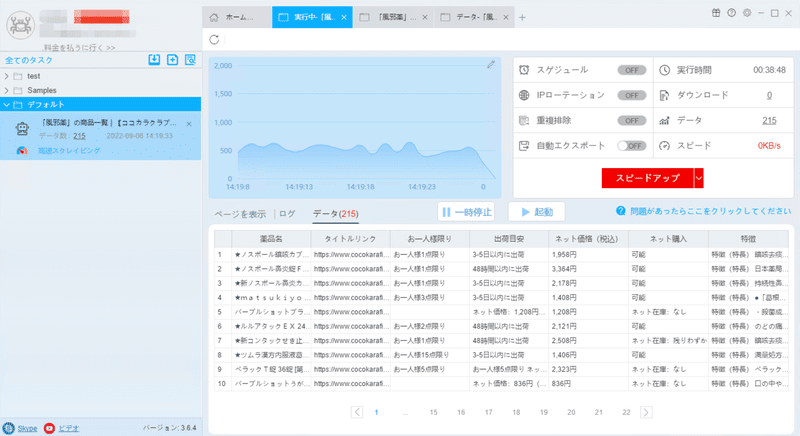Click the 自動エクスポート export icon
The image size is (800, 436).
click(524, 146)
